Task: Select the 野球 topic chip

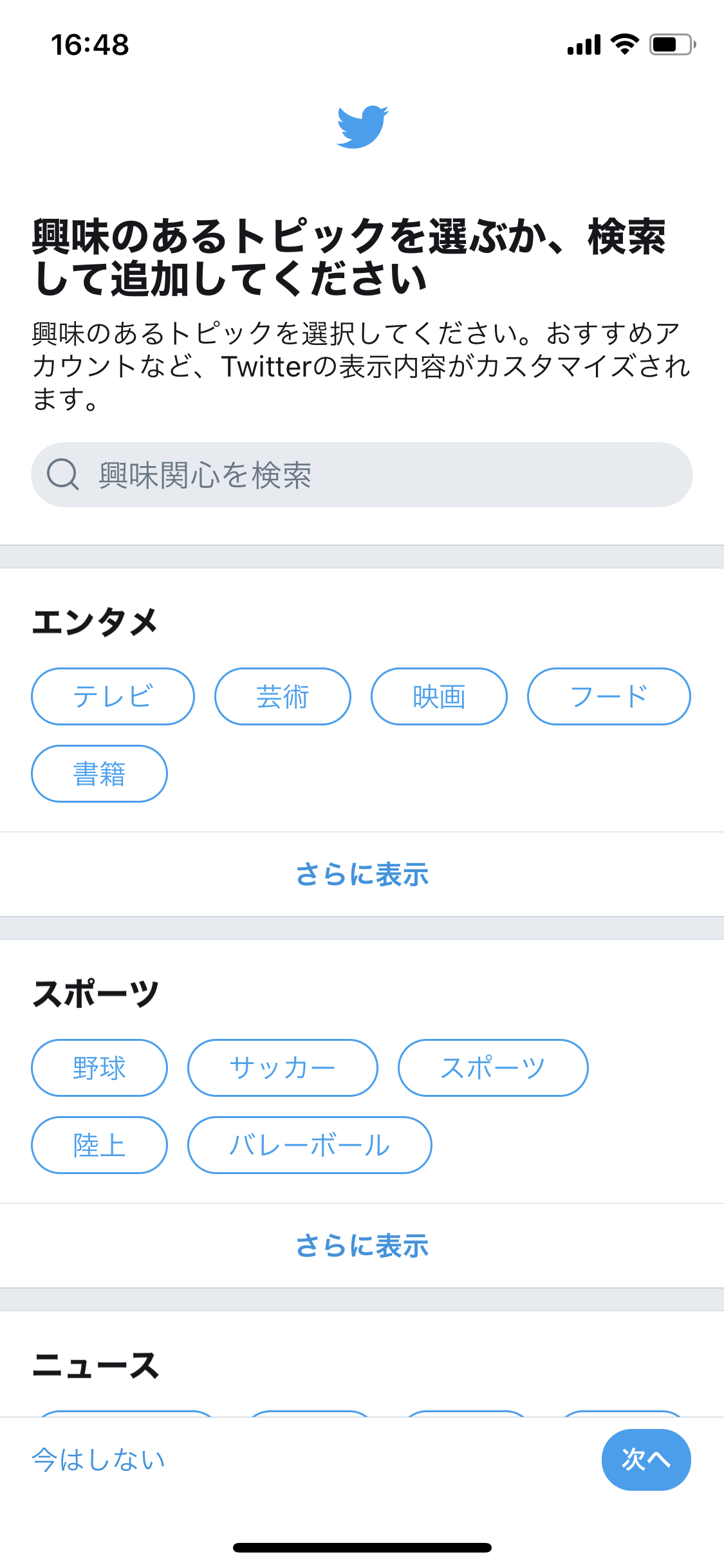Action: click(x=99, y=1068)
